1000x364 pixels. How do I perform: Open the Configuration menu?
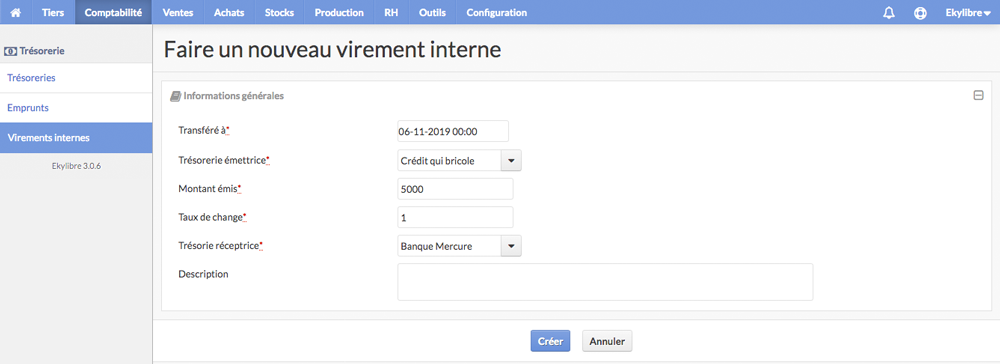pos(497,12)
